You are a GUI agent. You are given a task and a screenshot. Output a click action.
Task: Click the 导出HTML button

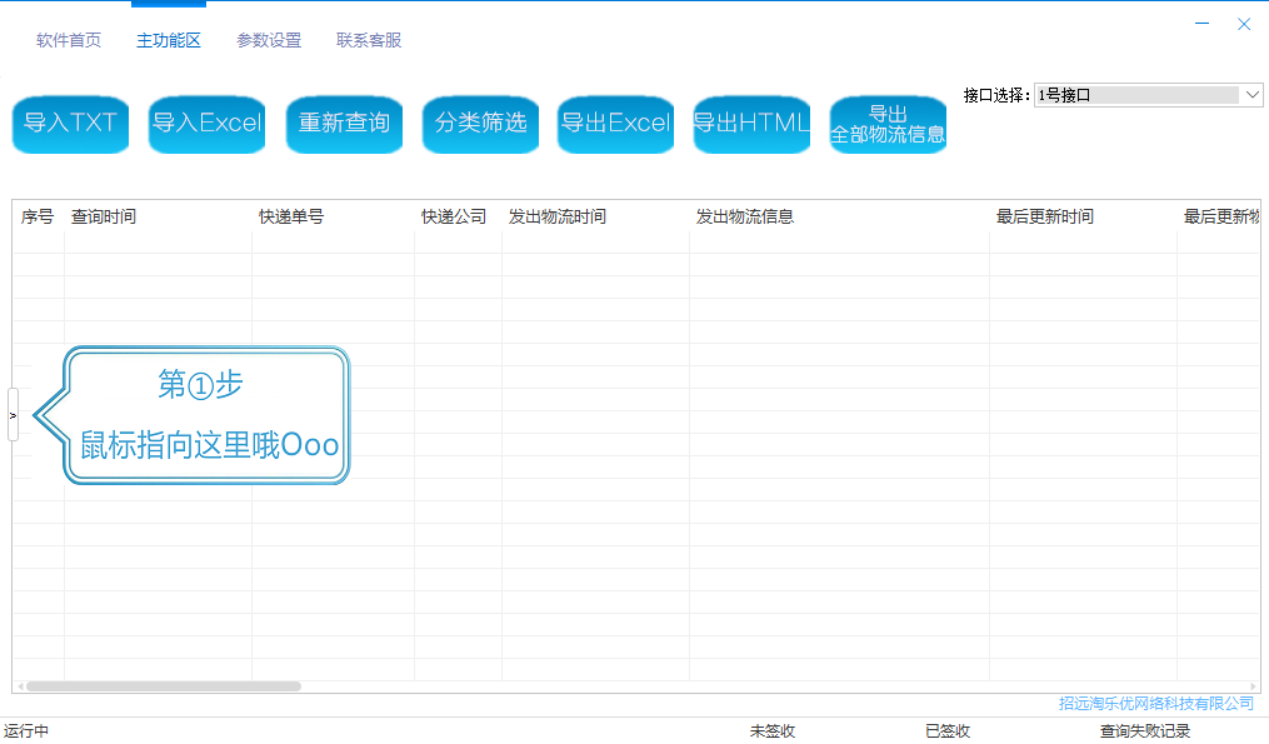coord(752,124)
